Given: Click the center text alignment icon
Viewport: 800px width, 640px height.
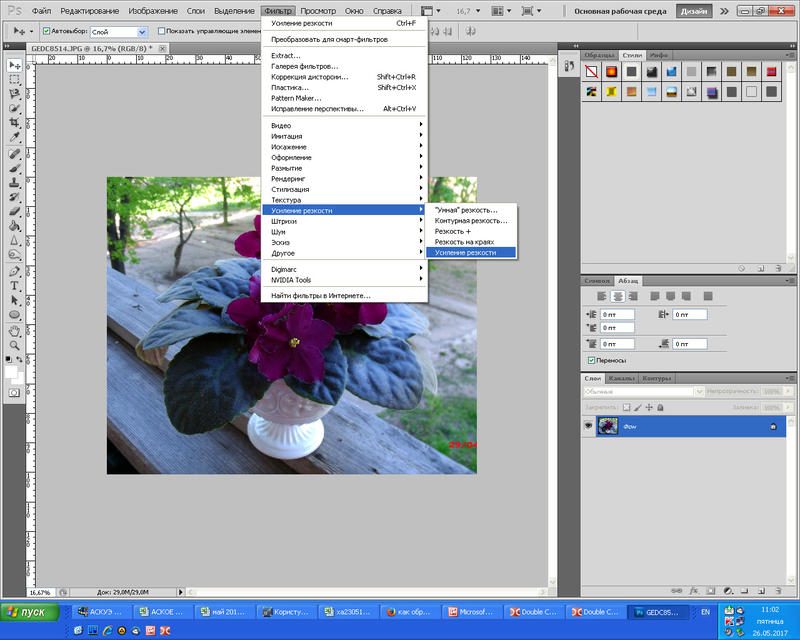Looking at the screenshot, I should point(619,296).
